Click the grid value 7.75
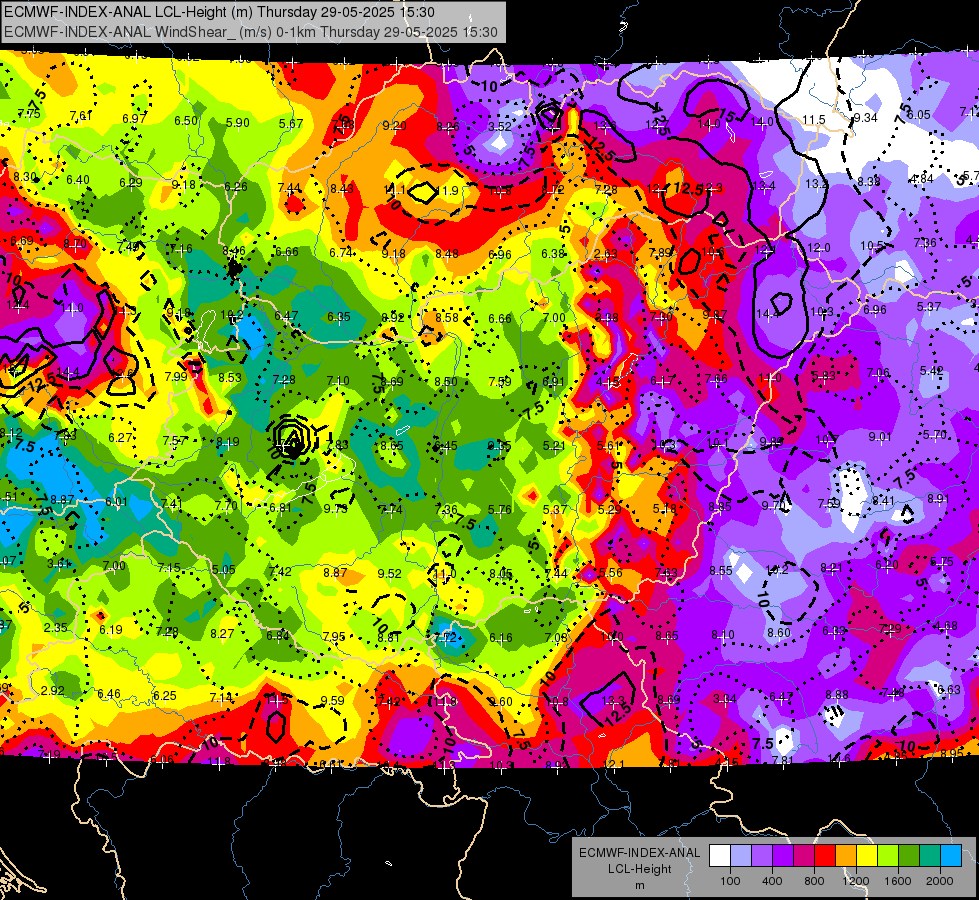 [x=29, y=114]
